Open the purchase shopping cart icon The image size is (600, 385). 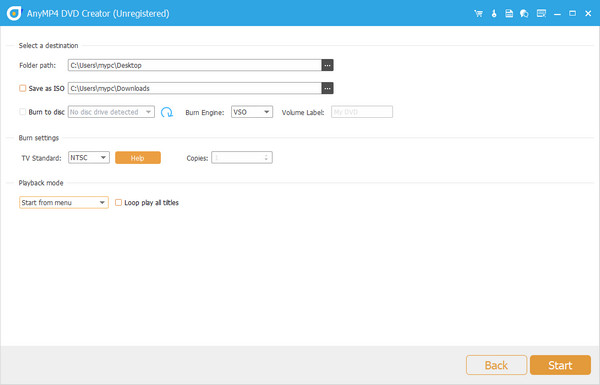pos(478,14)
